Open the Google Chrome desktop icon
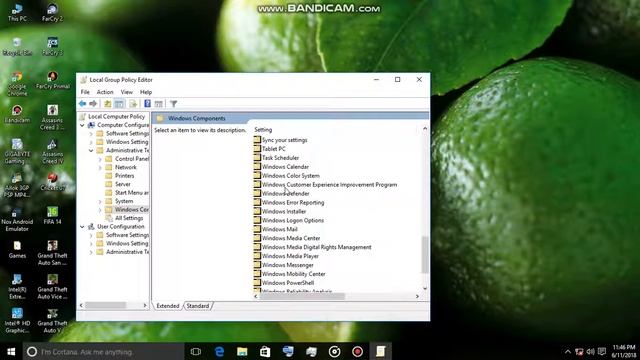This screenshot has width=640, height=360. [17, 84]
